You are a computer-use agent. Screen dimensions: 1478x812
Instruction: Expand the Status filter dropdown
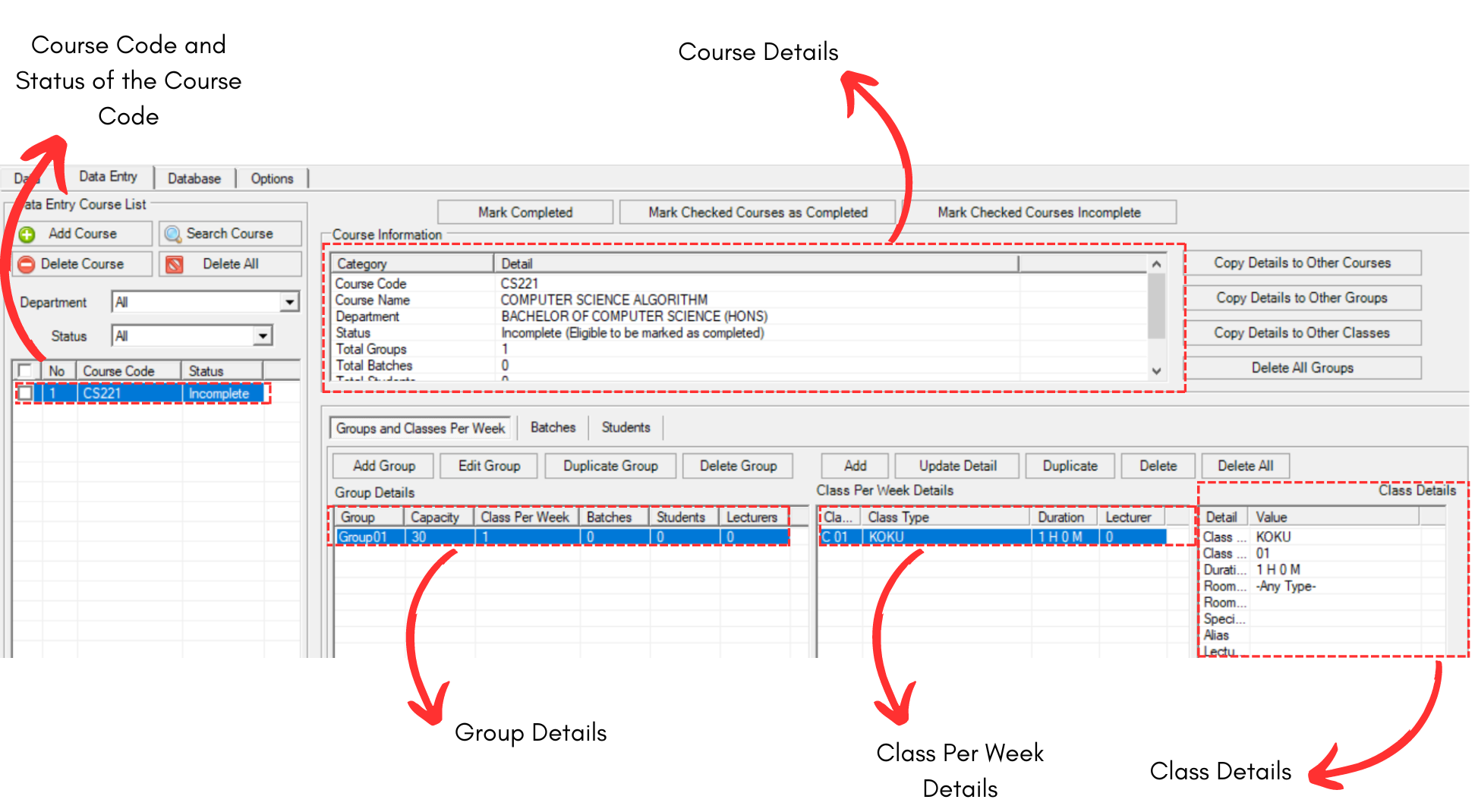pyautogui.click(x=263, y=335)
